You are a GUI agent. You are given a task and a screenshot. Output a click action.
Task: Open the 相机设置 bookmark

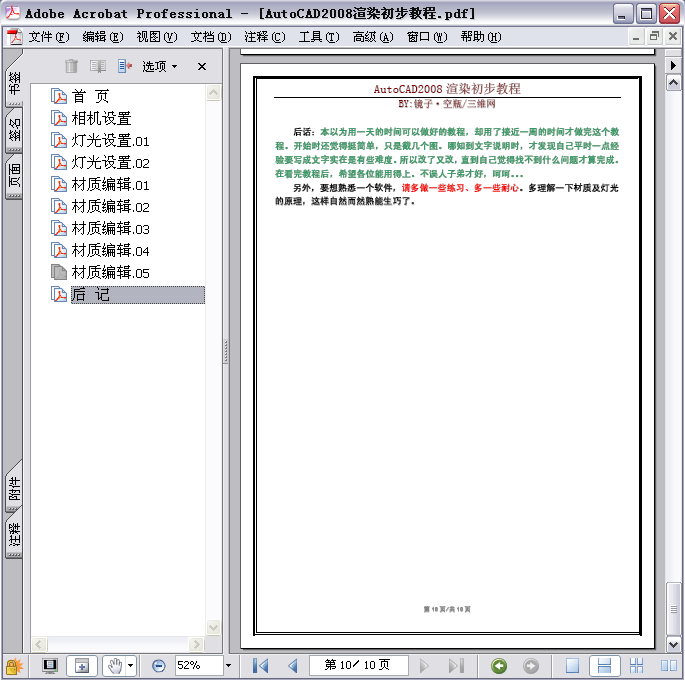click(x=101, y=118)
